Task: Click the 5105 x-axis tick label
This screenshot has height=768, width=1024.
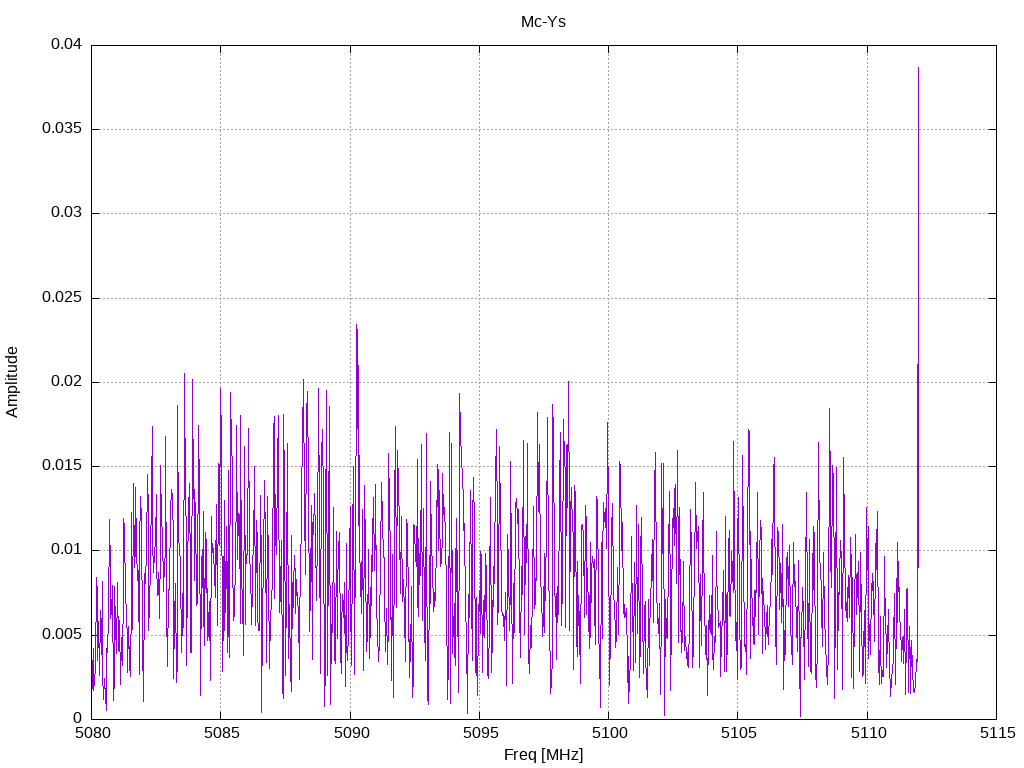Action: click(737, 733)
